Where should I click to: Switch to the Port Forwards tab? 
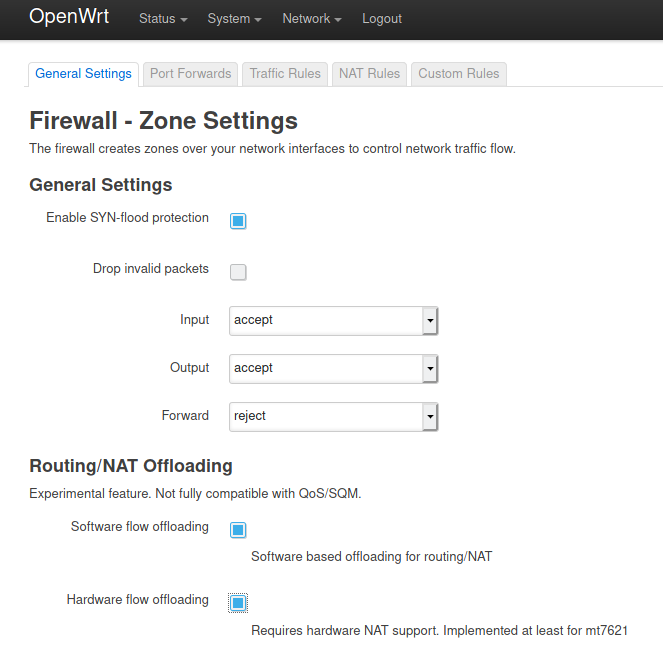(191, 74)
